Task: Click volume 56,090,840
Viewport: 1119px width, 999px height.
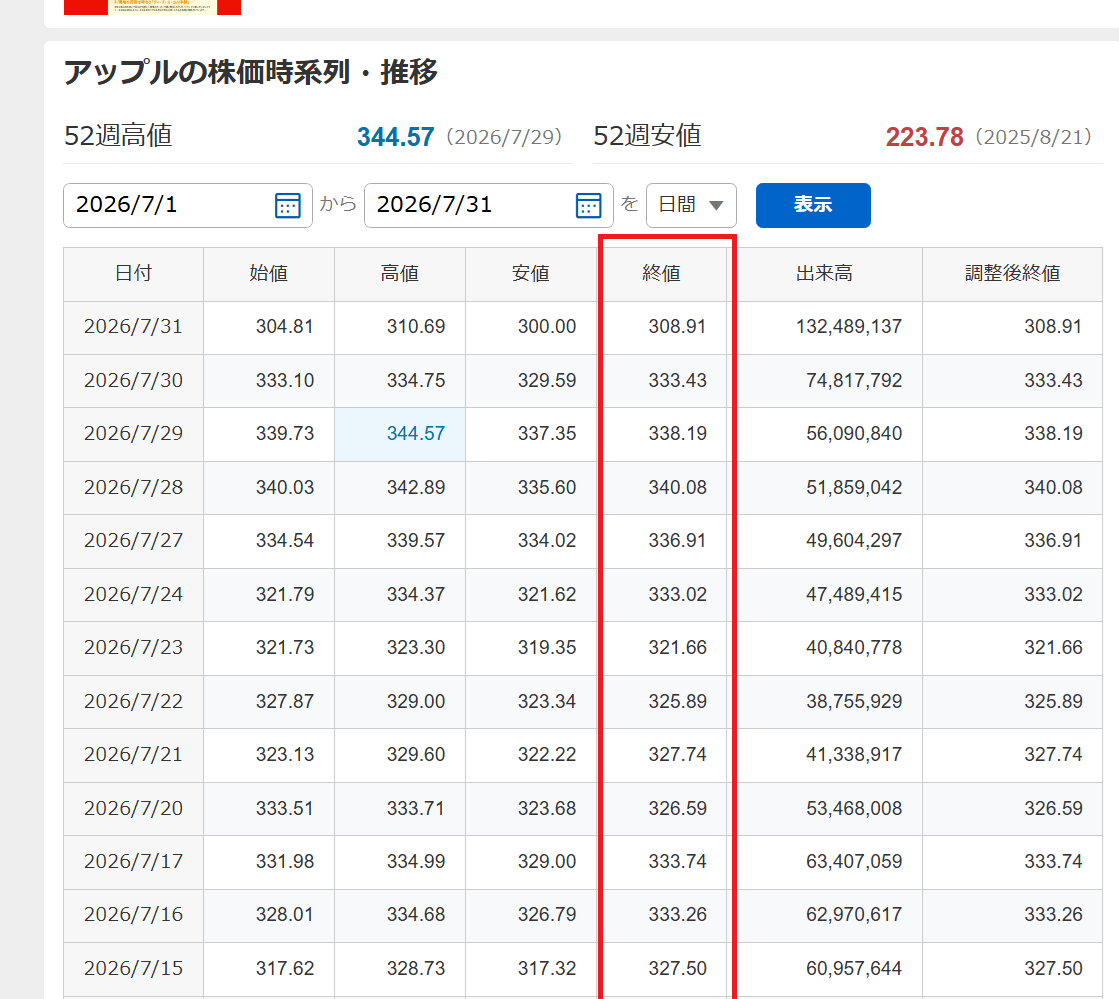Action: point(854,434)
